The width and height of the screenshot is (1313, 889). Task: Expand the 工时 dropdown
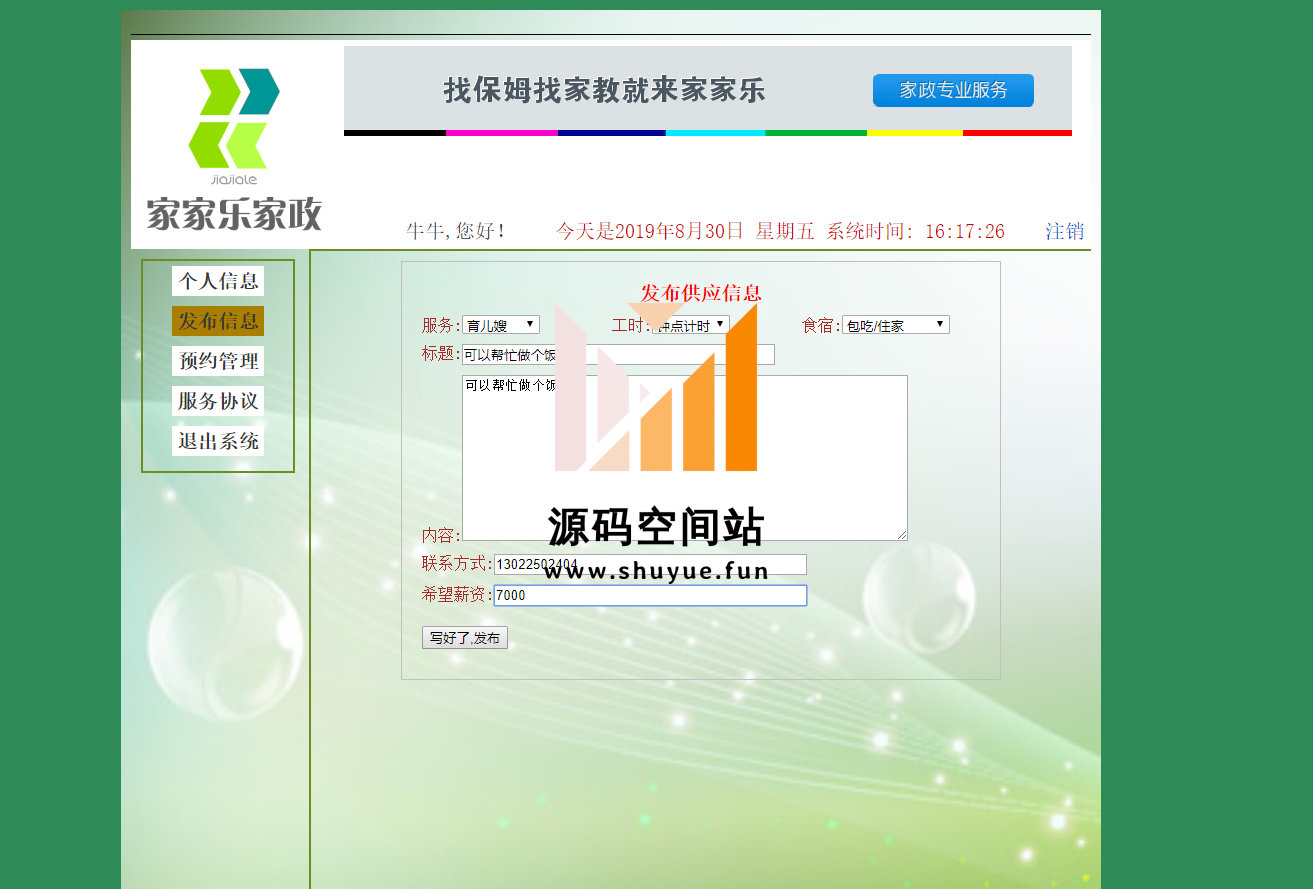click(x=690, y=325)
